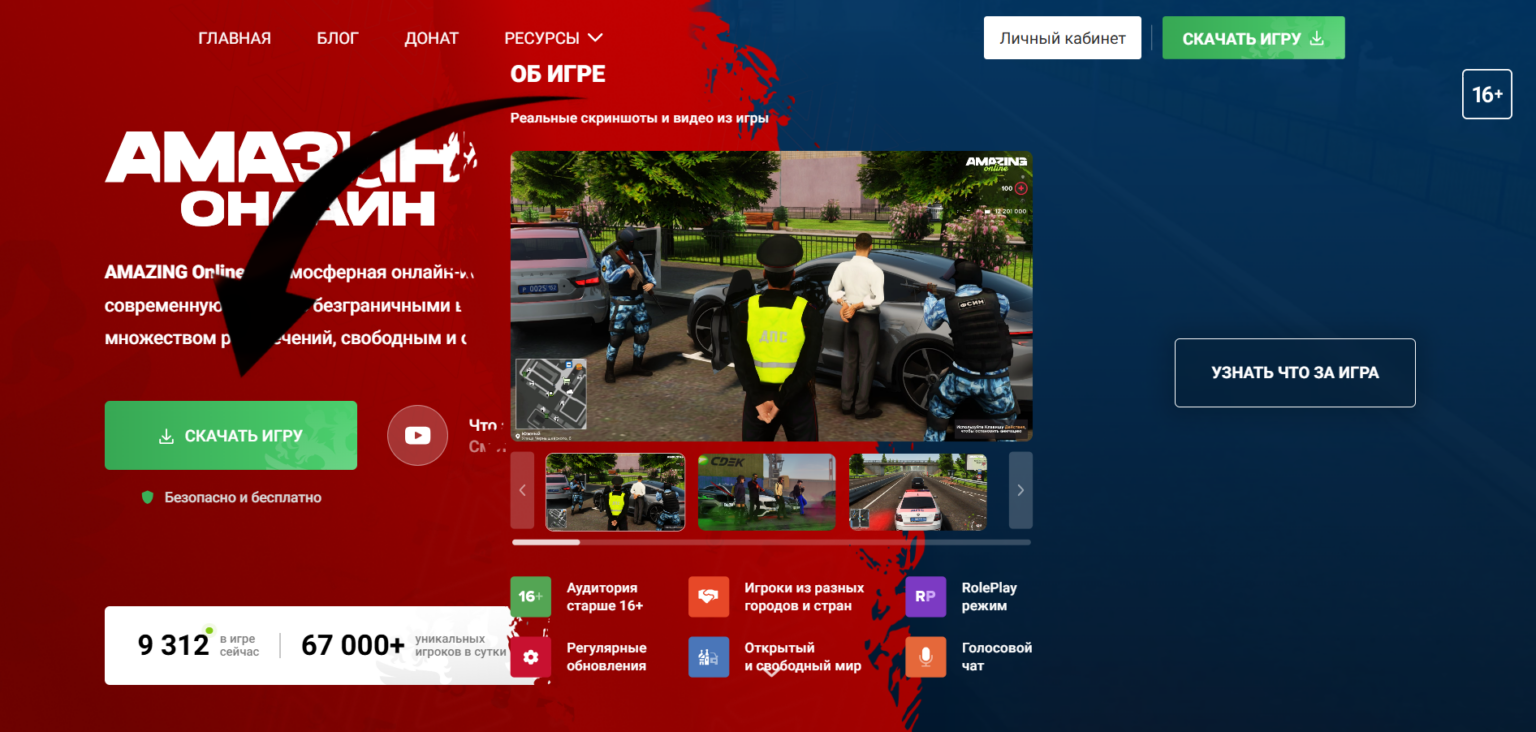
Task: Click the large green СКАЧАТЬ ИГРУ button
Action: pyautogui.click(x=231, y=435)
